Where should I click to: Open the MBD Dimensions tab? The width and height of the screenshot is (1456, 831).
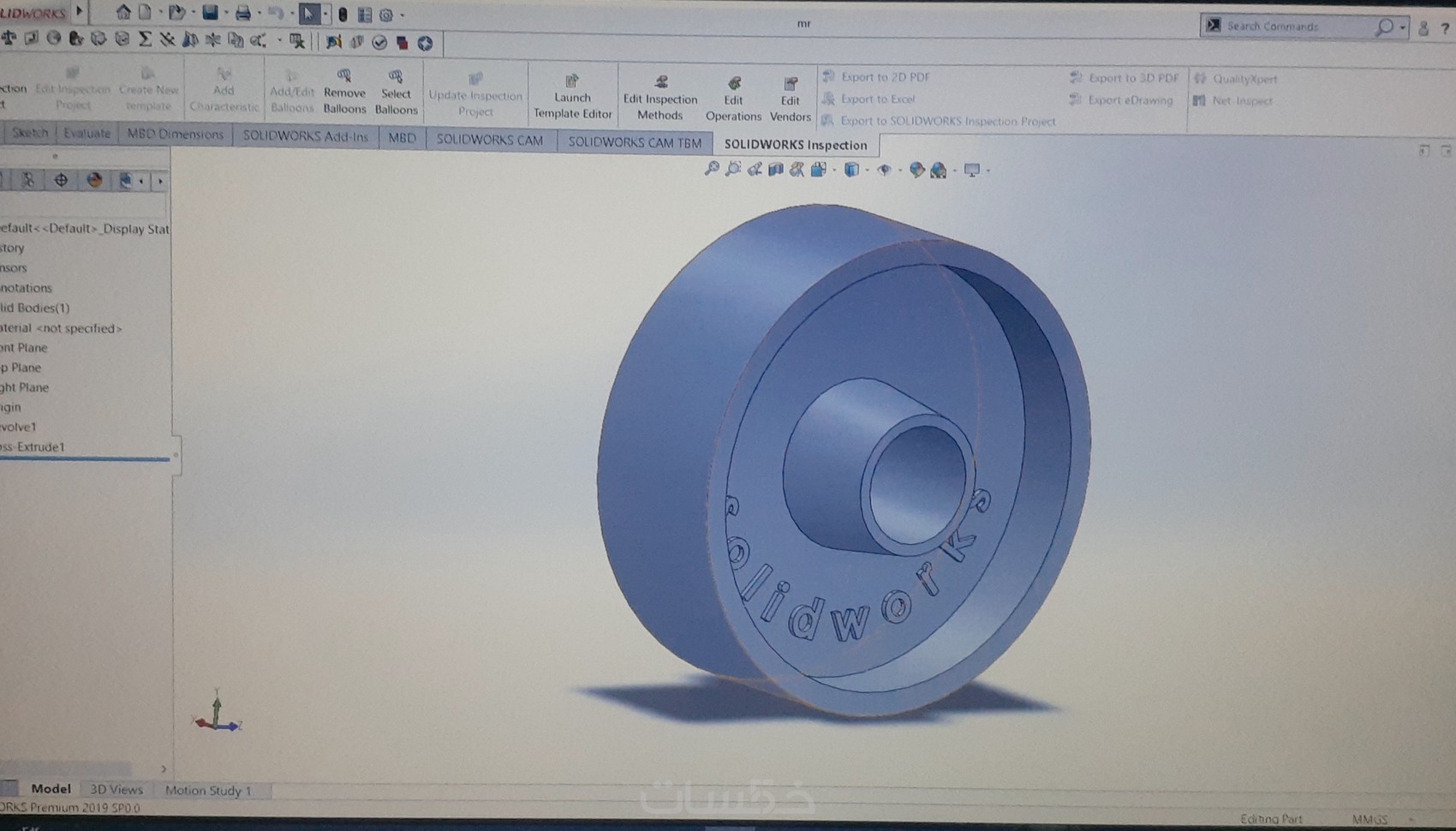pyautogui.click(x=175, y=134)
